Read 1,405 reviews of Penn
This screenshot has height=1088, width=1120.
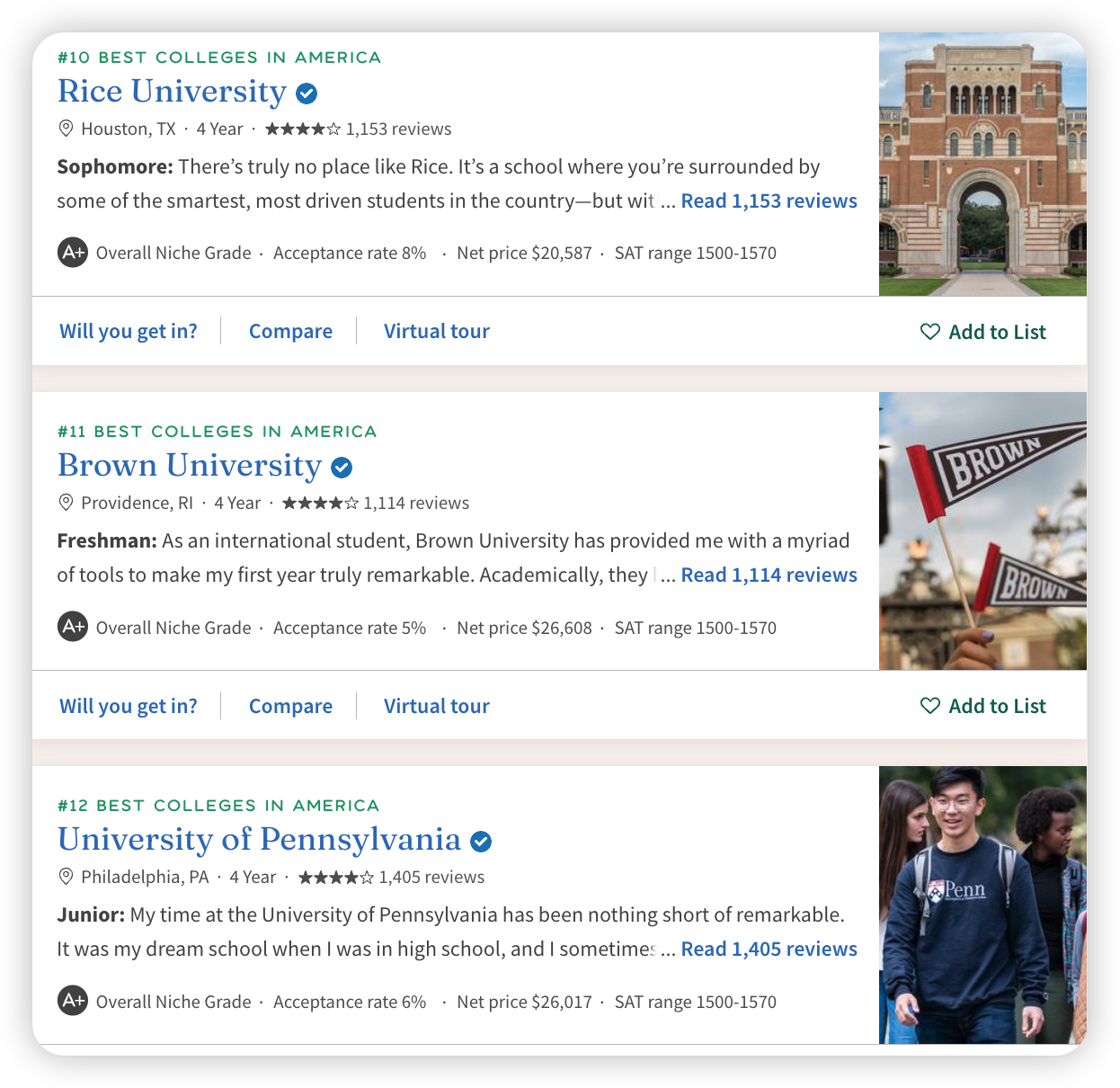(x=769, y=949)
